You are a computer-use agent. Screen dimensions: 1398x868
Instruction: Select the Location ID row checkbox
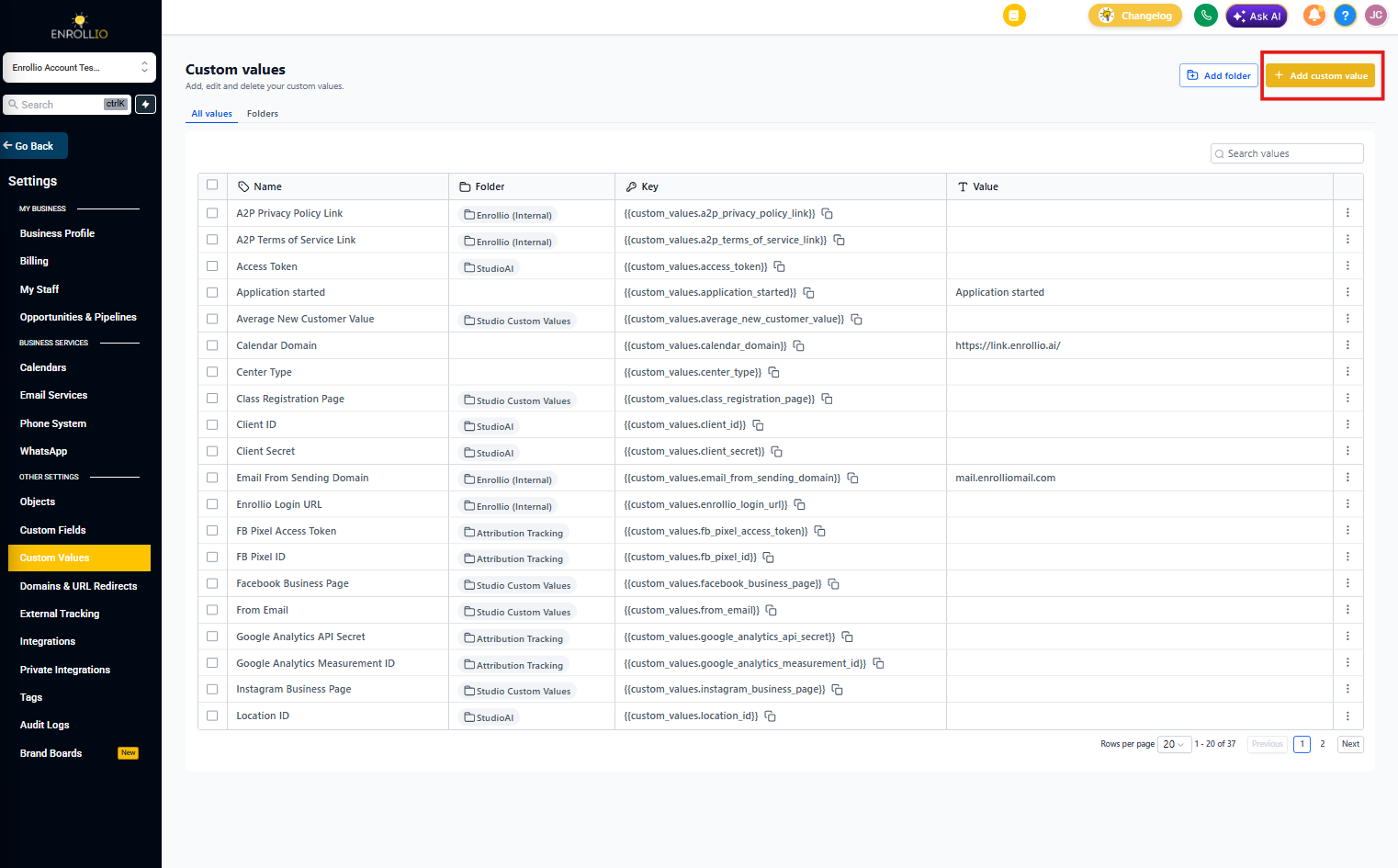[x=212, y=716]
